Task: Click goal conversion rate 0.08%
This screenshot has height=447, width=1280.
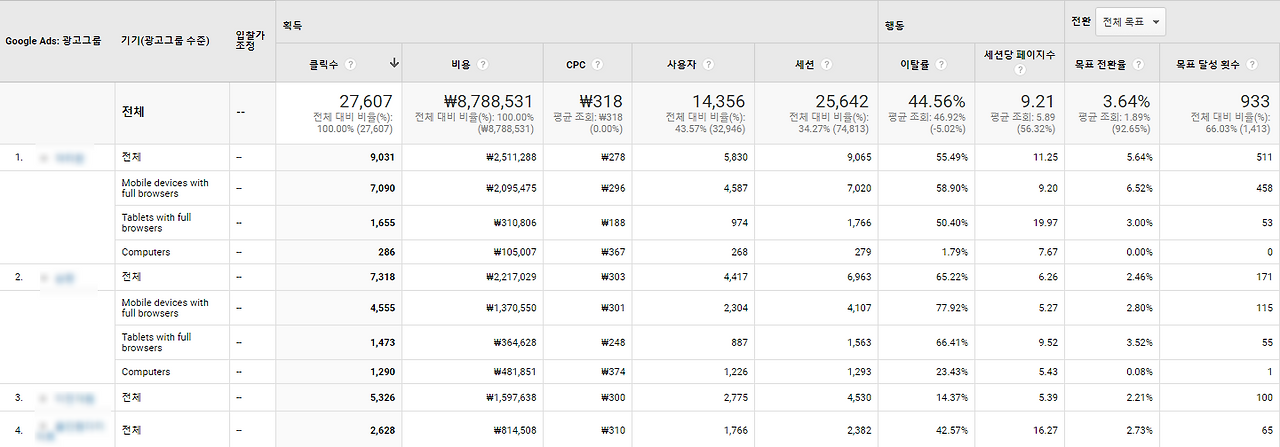Action: [x=1139, y=372]
